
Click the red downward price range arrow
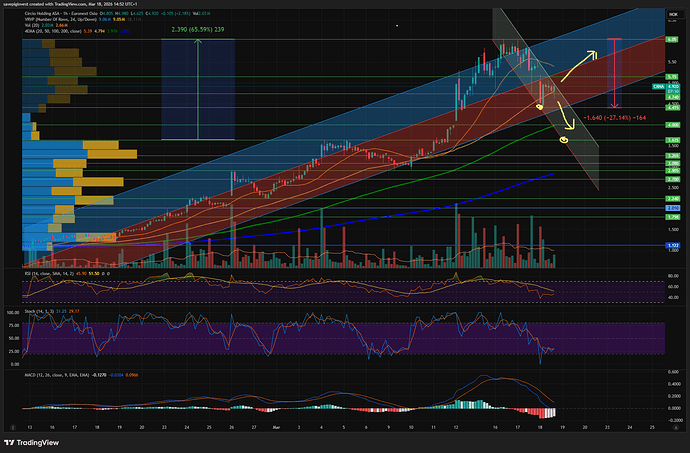coord(614,72)
